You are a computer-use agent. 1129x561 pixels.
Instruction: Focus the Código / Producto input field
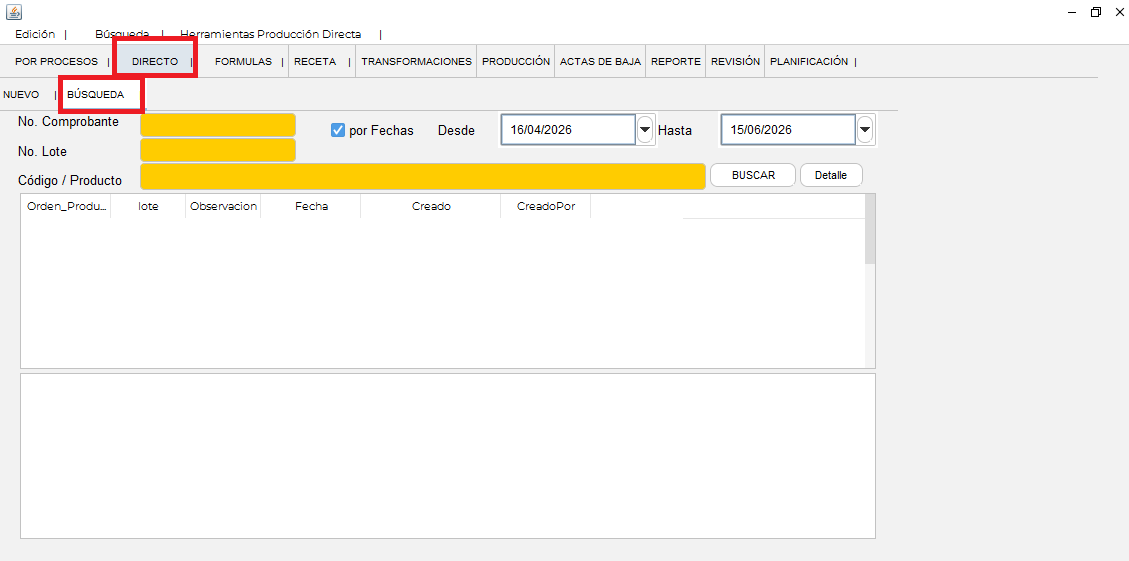tap(423, 176)
